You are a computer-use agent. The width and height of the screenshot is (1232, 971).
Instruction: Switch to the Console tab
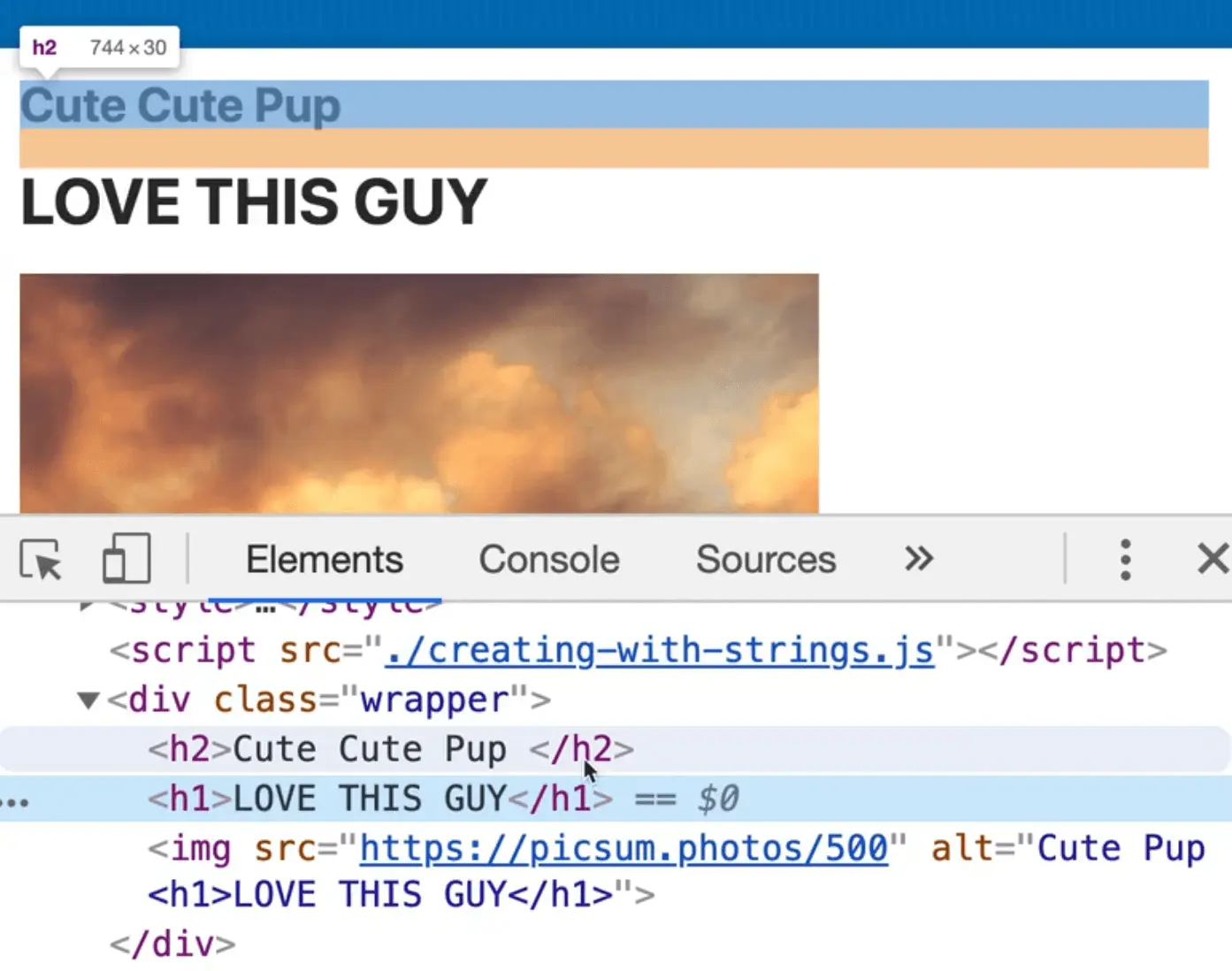coord(548,560)
